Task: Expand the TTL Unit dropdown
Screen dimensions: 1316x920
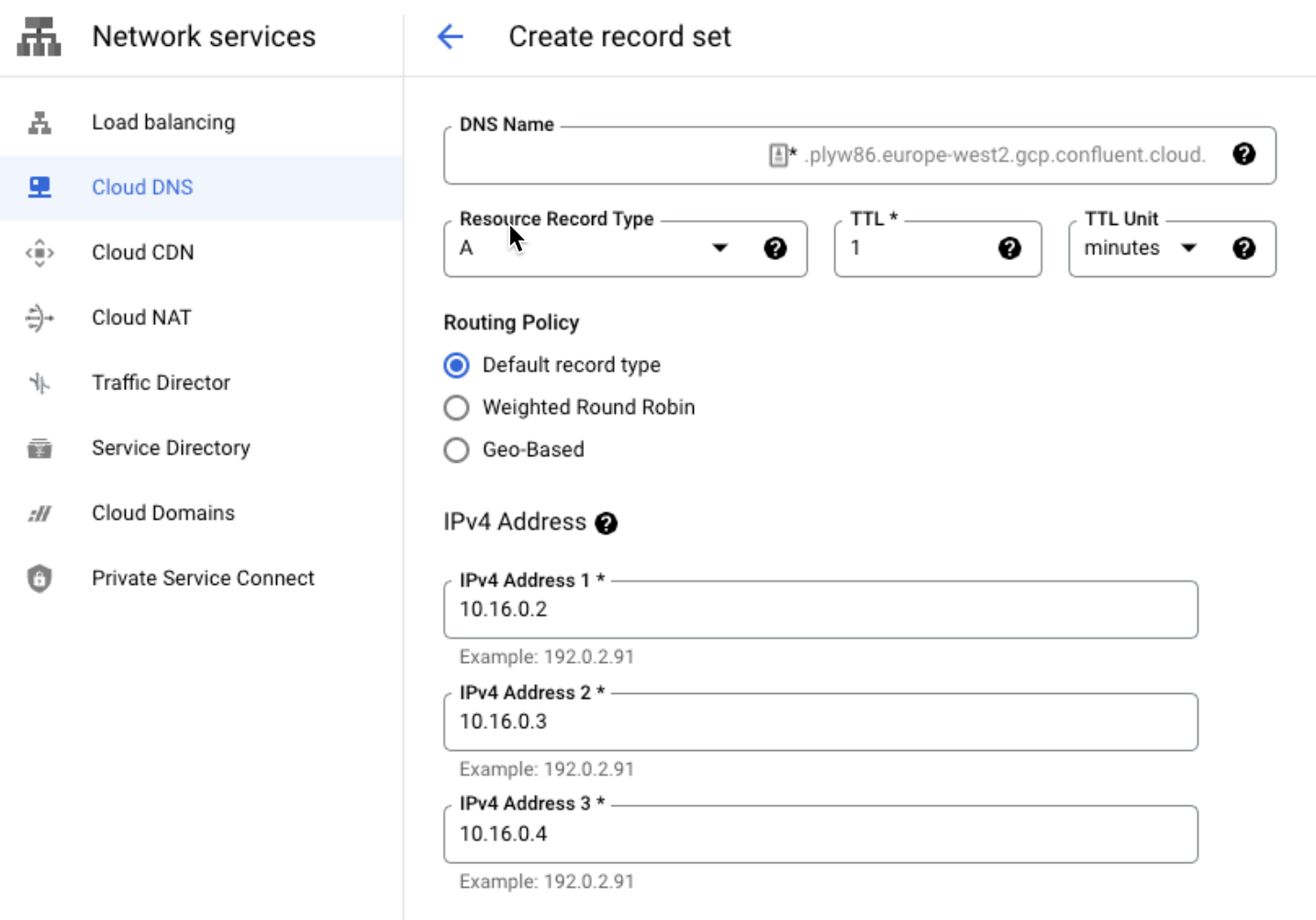Action: click(1190, 248)
